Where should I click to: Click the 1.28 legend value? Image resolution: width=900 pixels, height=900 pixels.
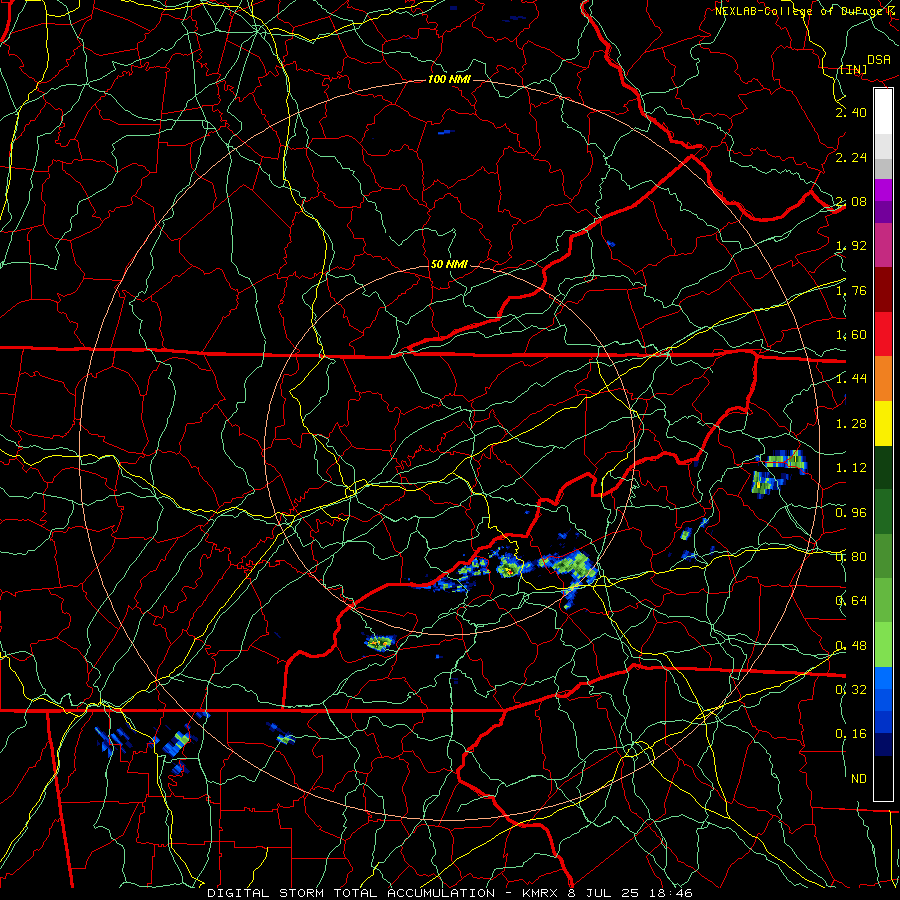[851, 424]
